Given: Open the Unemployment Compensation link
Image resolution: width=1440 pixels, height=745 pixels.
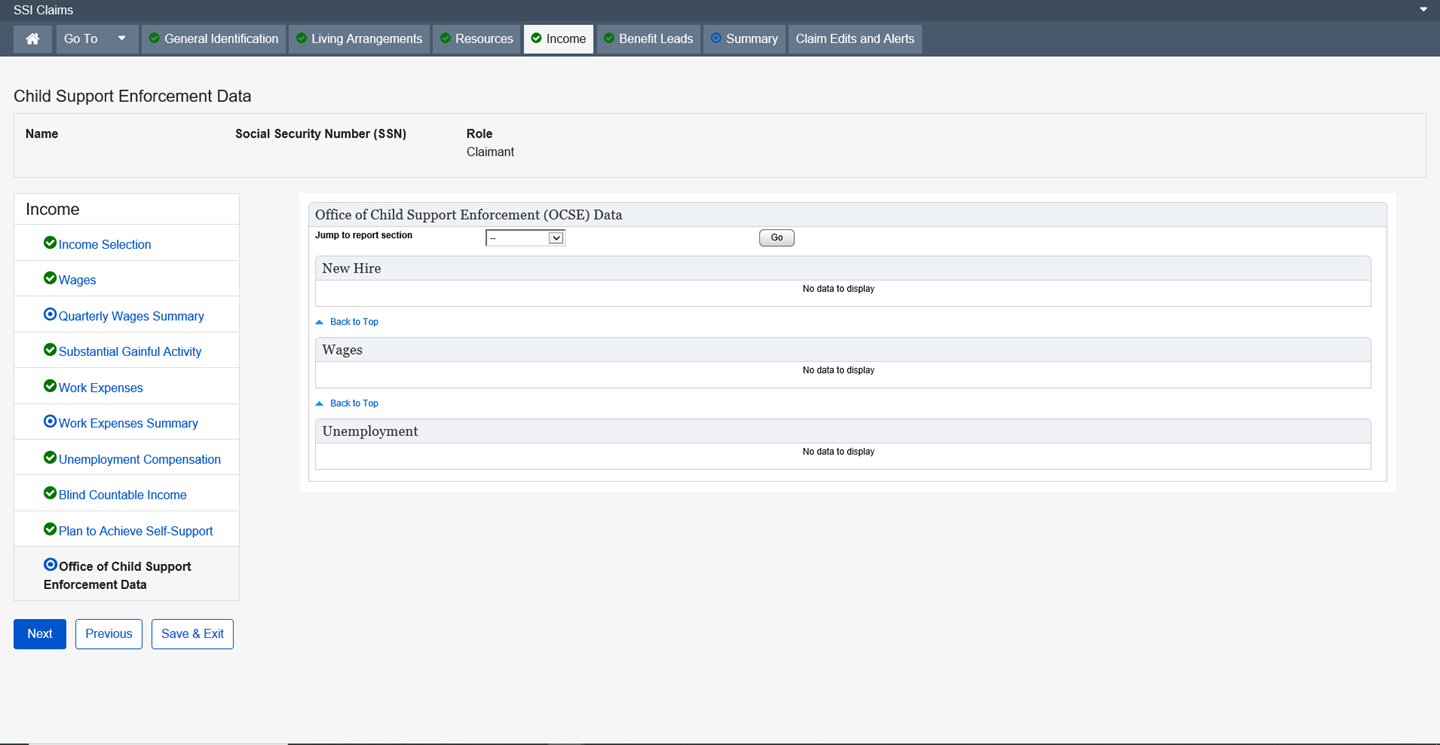Looking at the screenshot, I should [139, 460].
